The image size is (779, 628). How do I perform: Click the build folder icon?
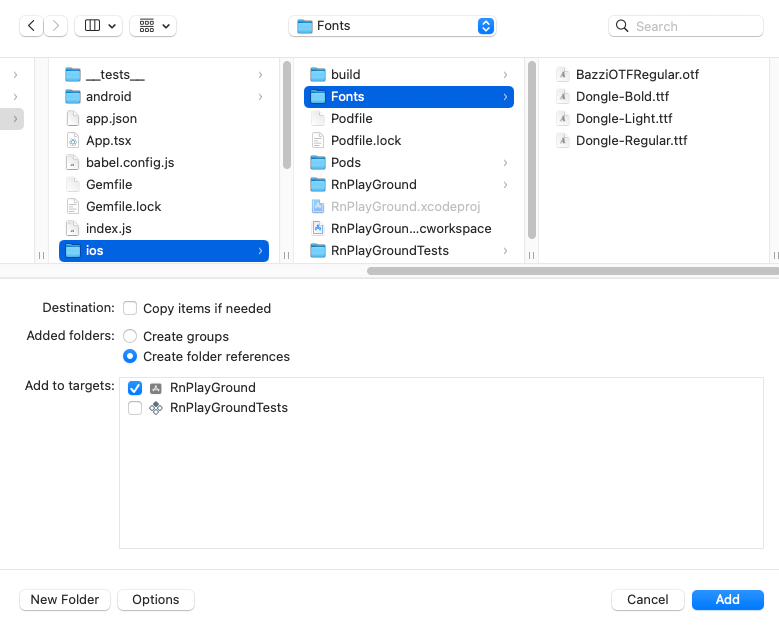click(318, 75)
